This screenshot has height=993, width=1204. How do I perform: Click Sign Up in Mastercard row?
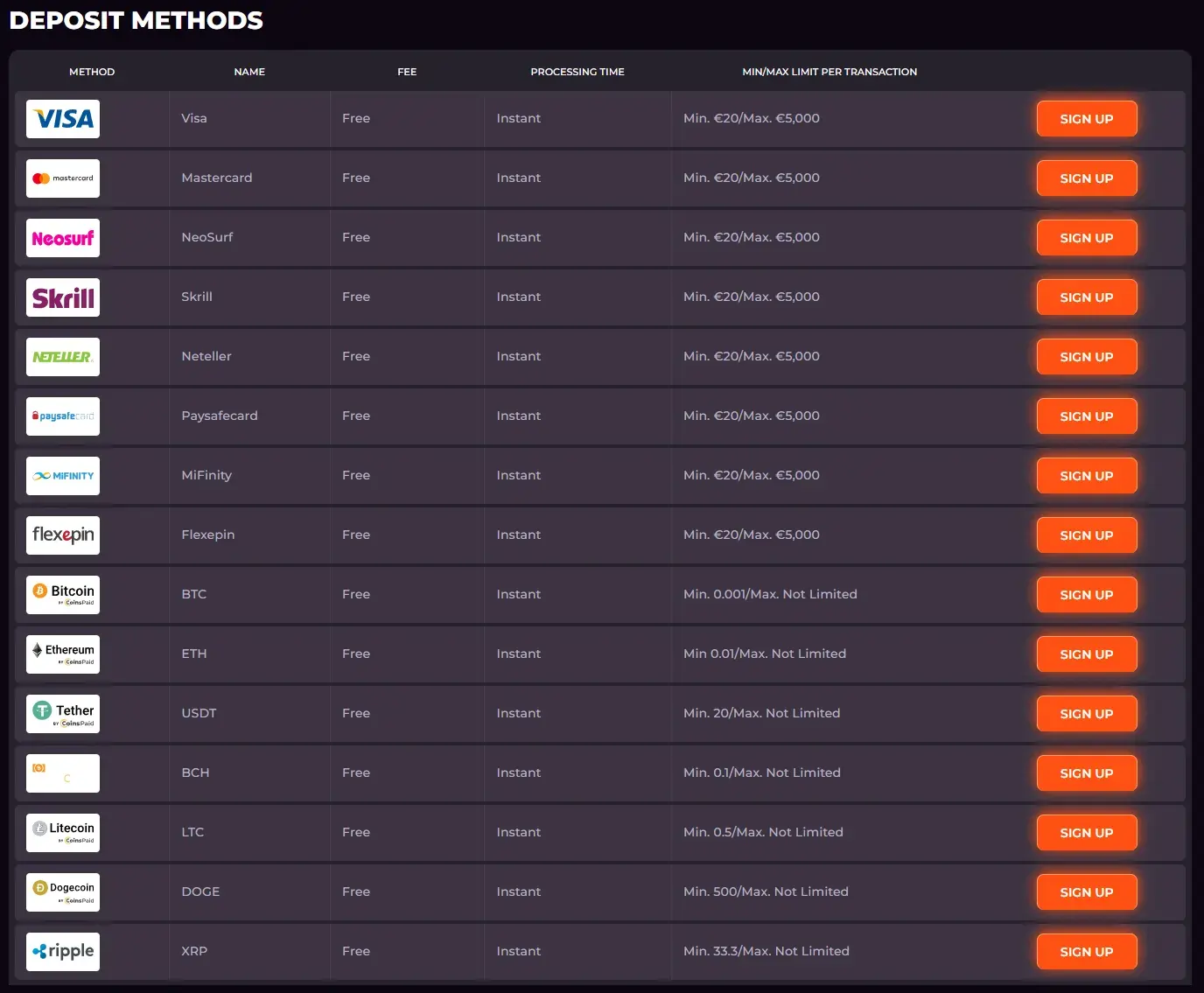1087,178
